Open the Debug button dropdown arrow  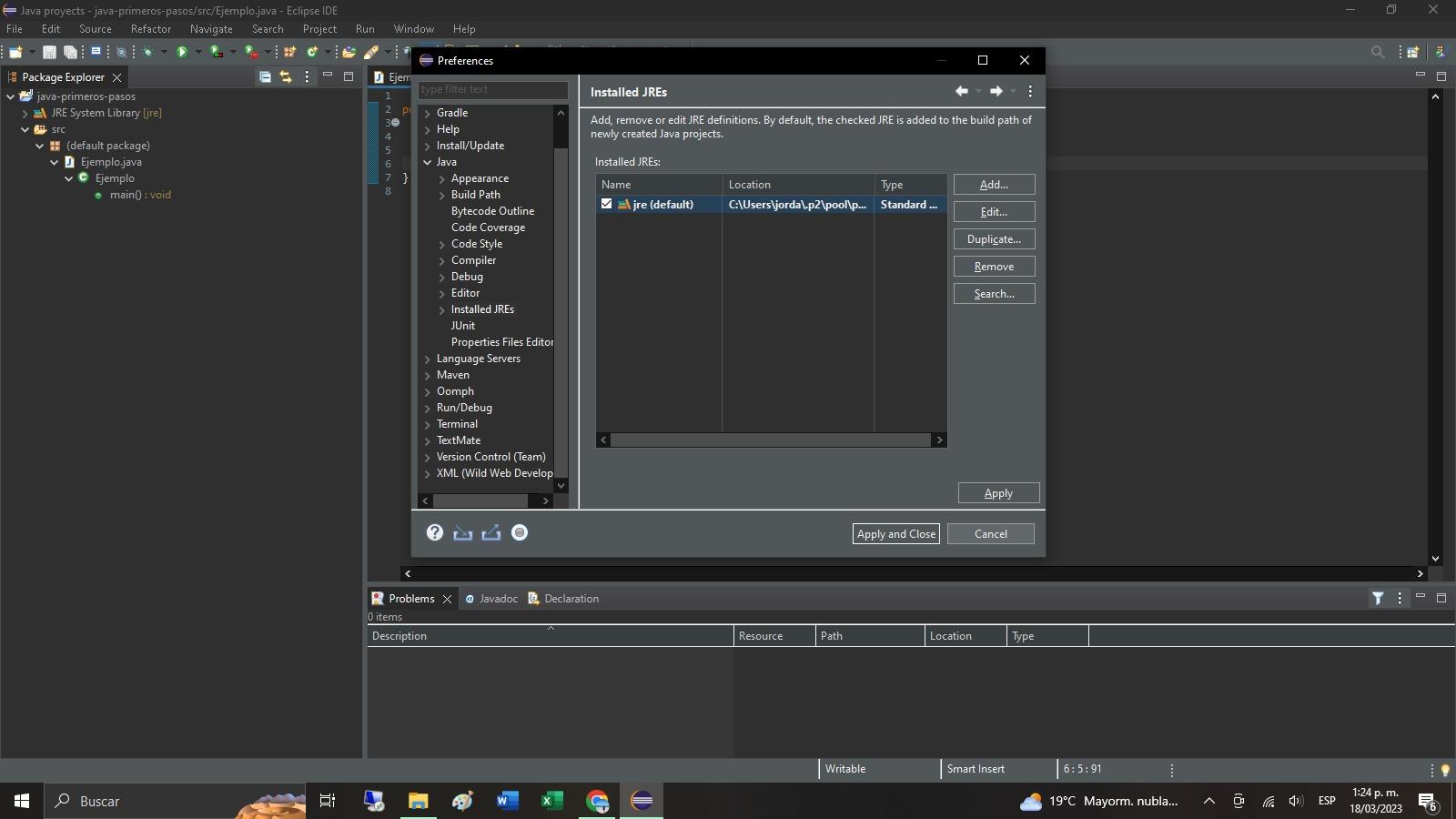pos(164,52)
